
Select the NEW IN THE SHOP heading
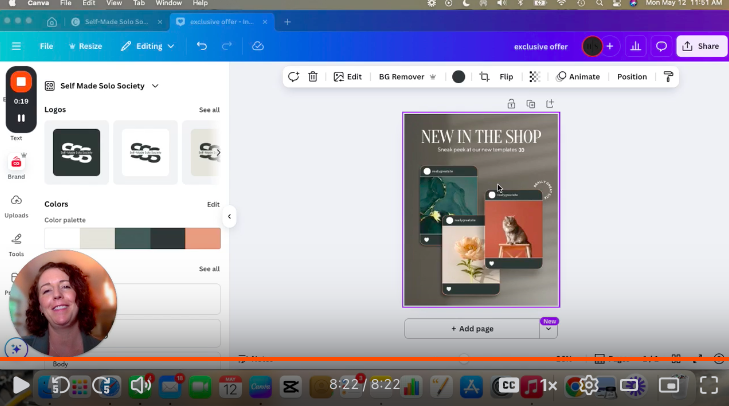coord(481,136)
